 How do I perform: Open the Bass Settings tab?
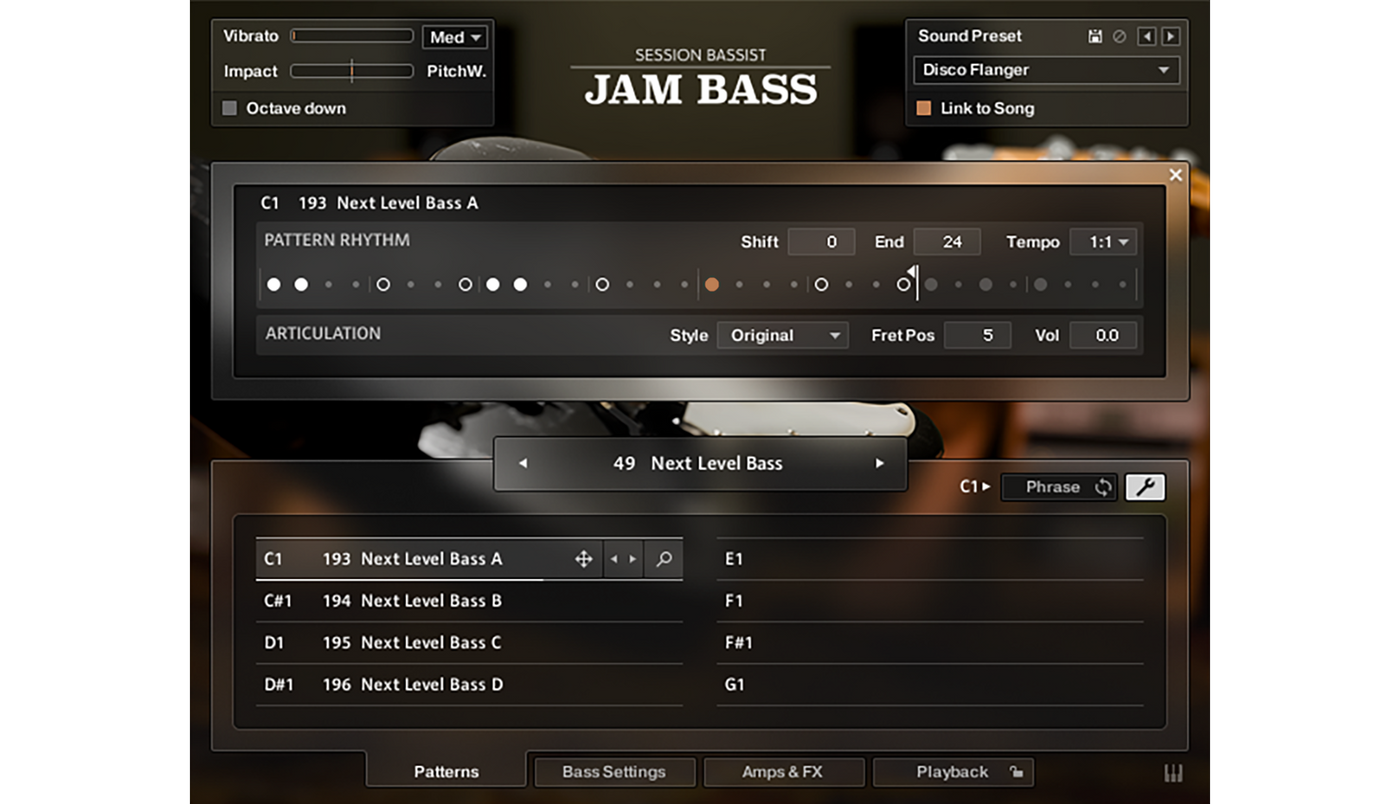pos(614,772)
